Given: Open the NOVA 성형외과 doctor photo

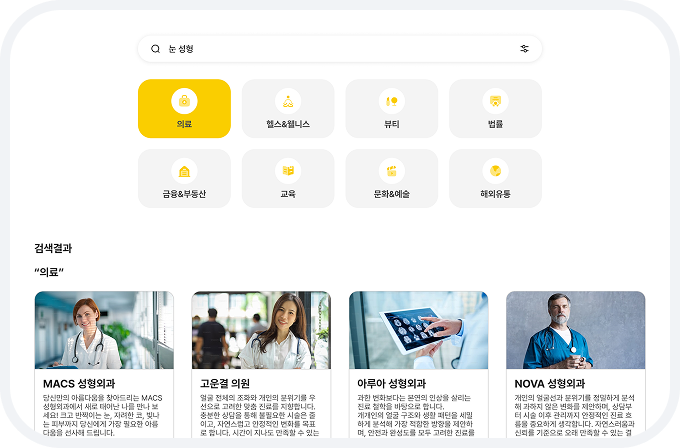Looking at the screenshot, I should (x=575, y=330).
